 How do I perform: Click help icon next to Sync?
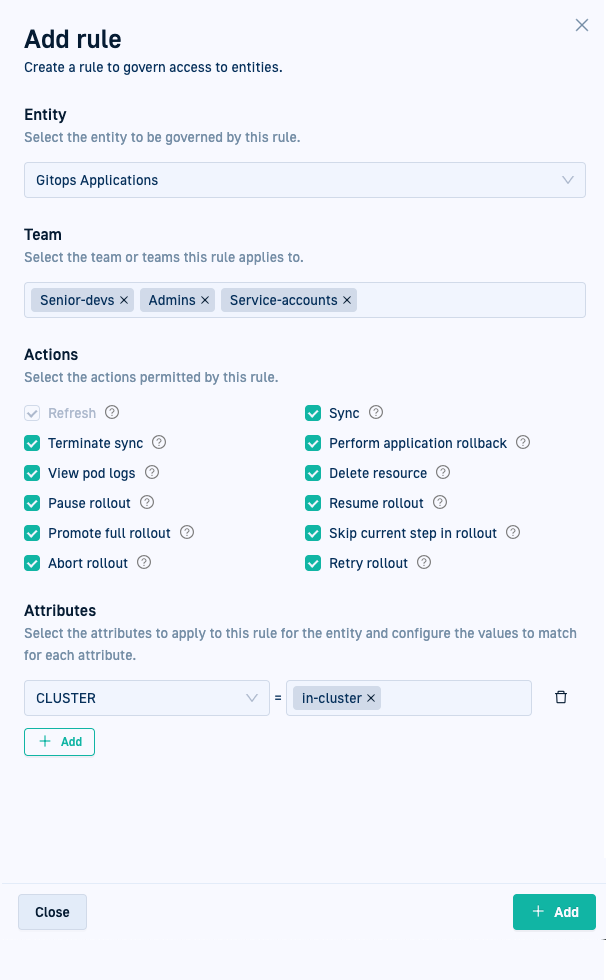[x=376, y=413]
